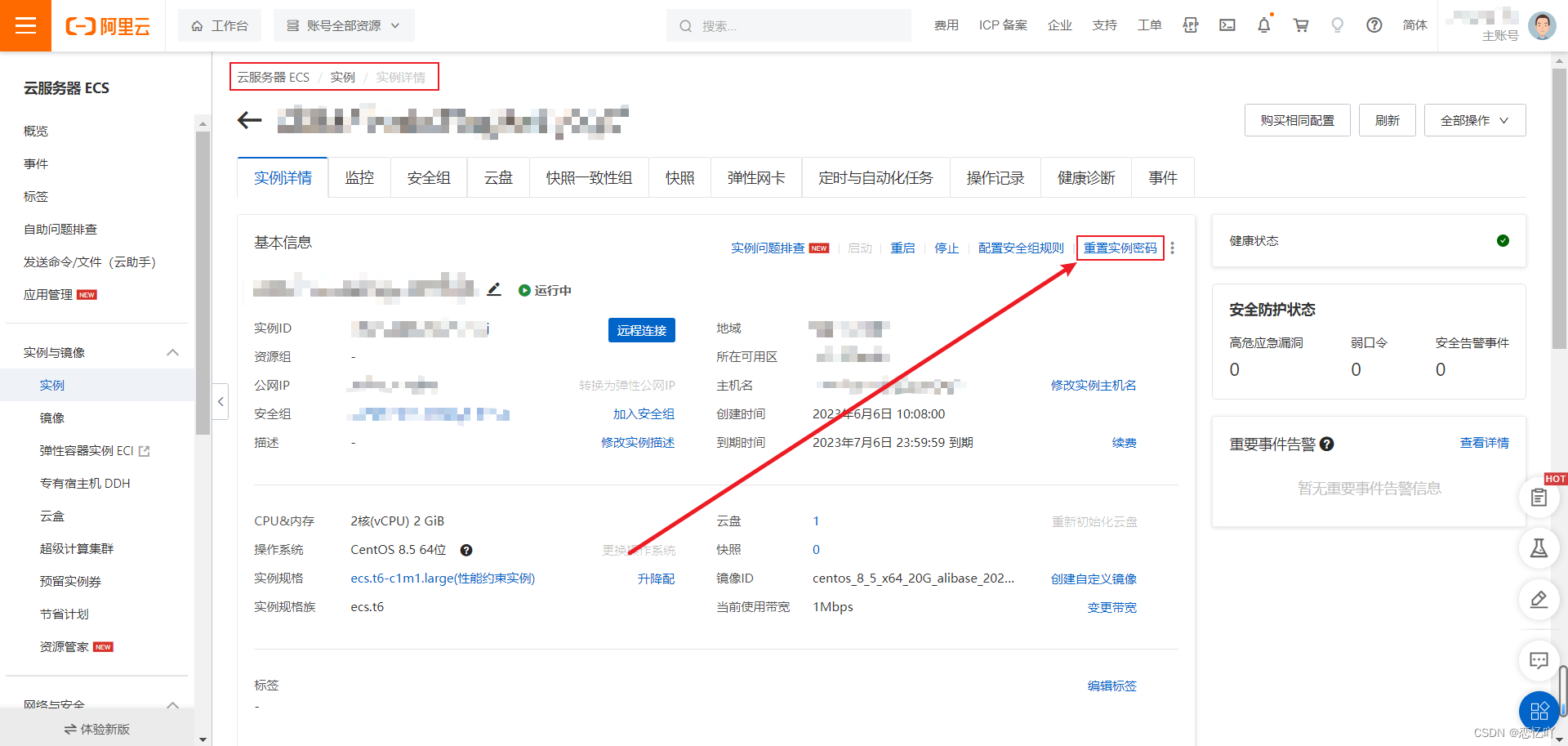This screenshot has width=1568, height=746.
Task: Click the Alibaba Cloud logo
Action: coord(108,26)
